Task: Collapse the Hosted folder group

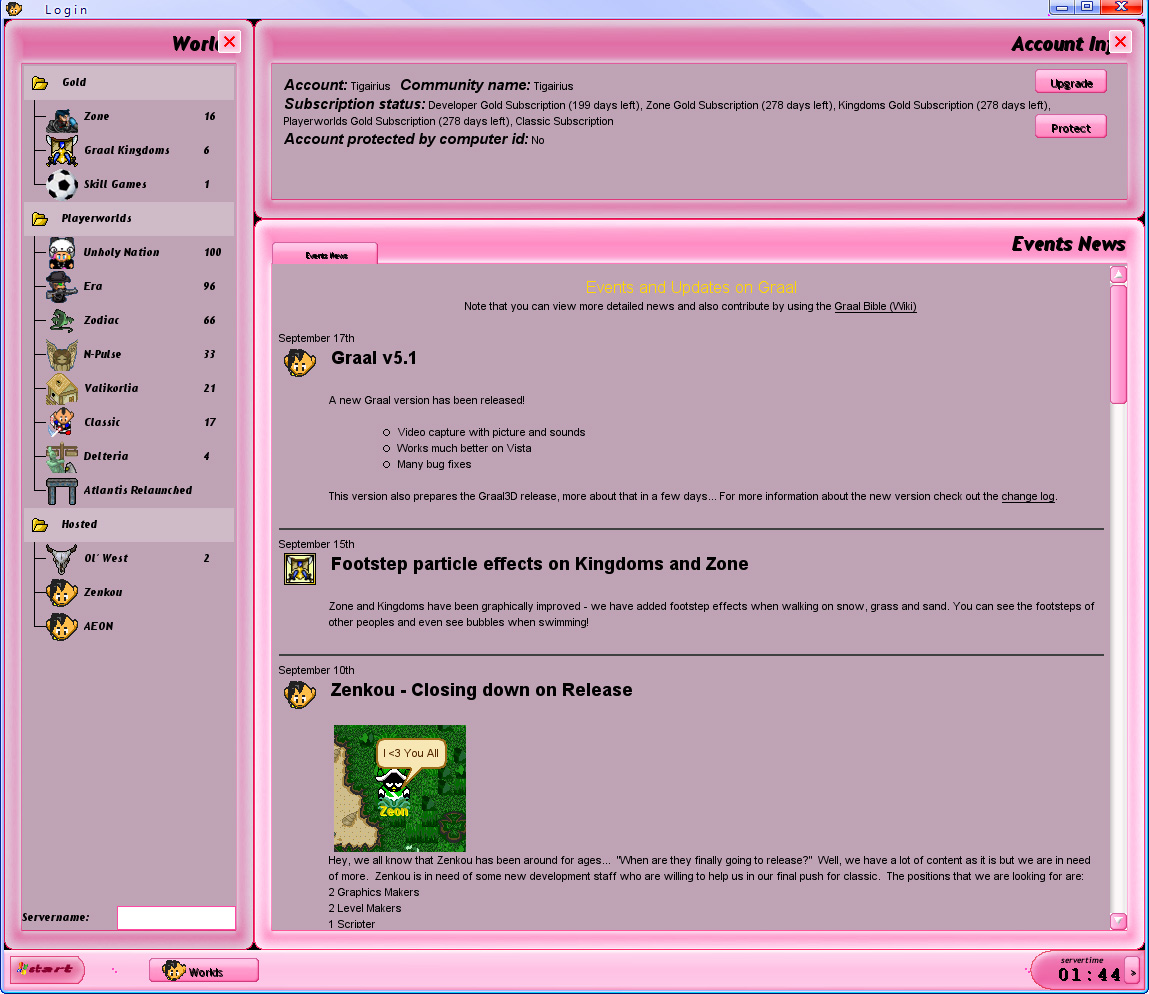Action: tap(40, 525)
